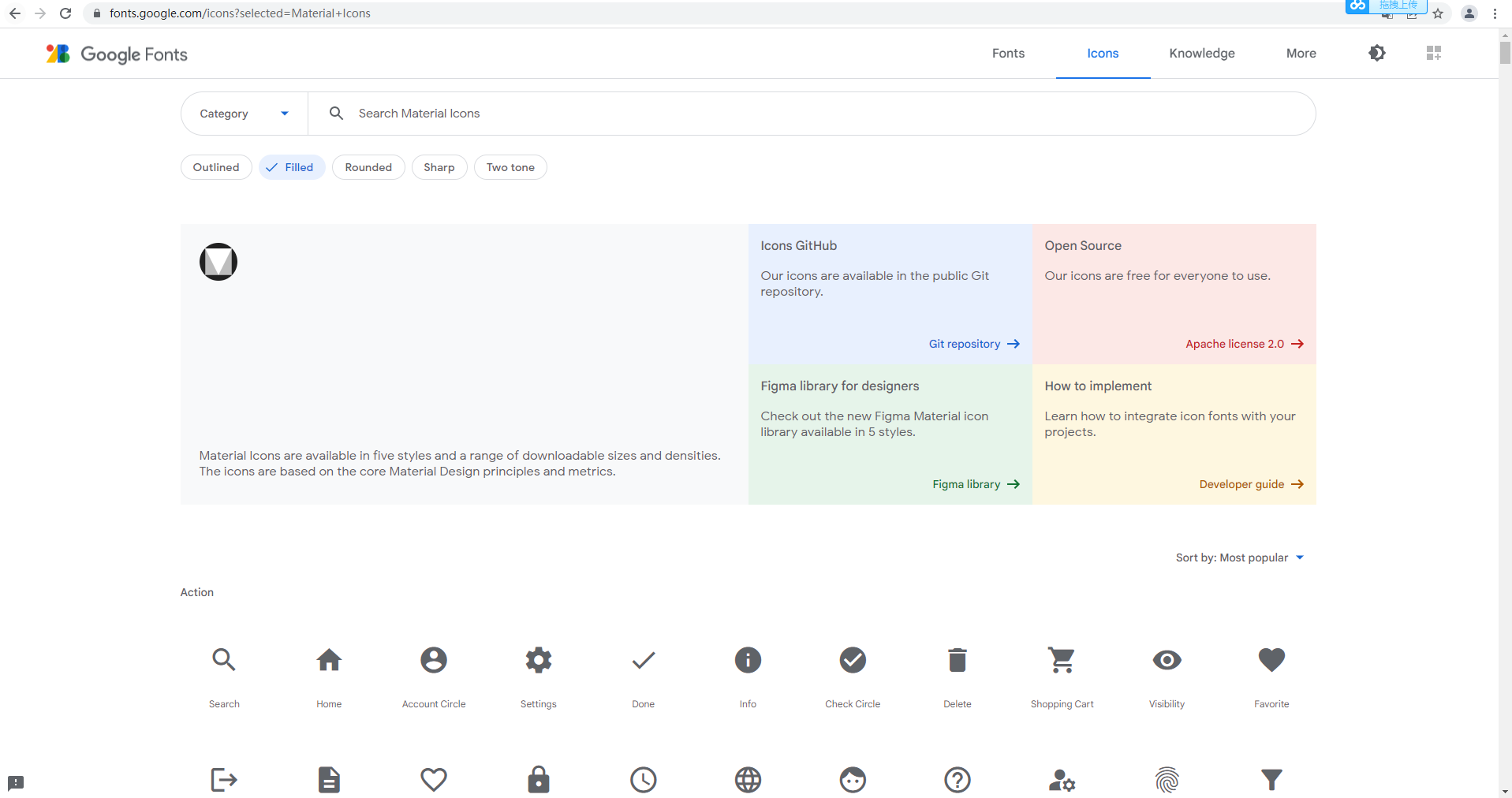Open the Developer guide link
Screen dimensions: 1512x798
(x=1251, y=484)
